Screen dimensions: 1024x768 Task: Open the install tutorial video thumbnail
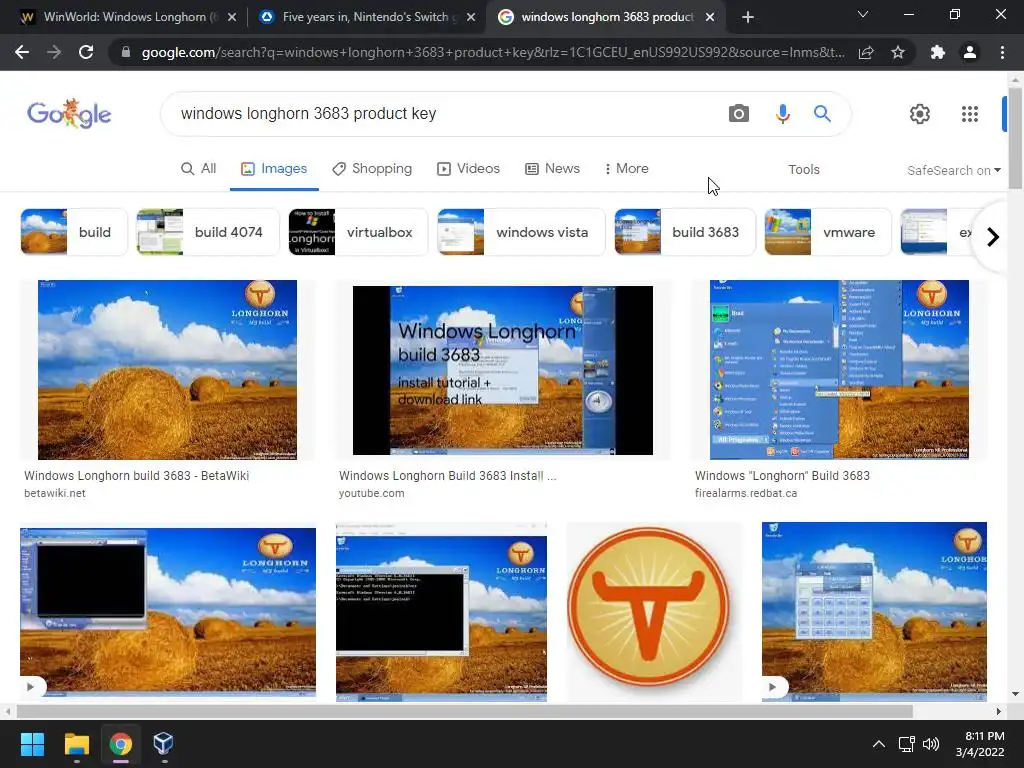tap(502, 370)
